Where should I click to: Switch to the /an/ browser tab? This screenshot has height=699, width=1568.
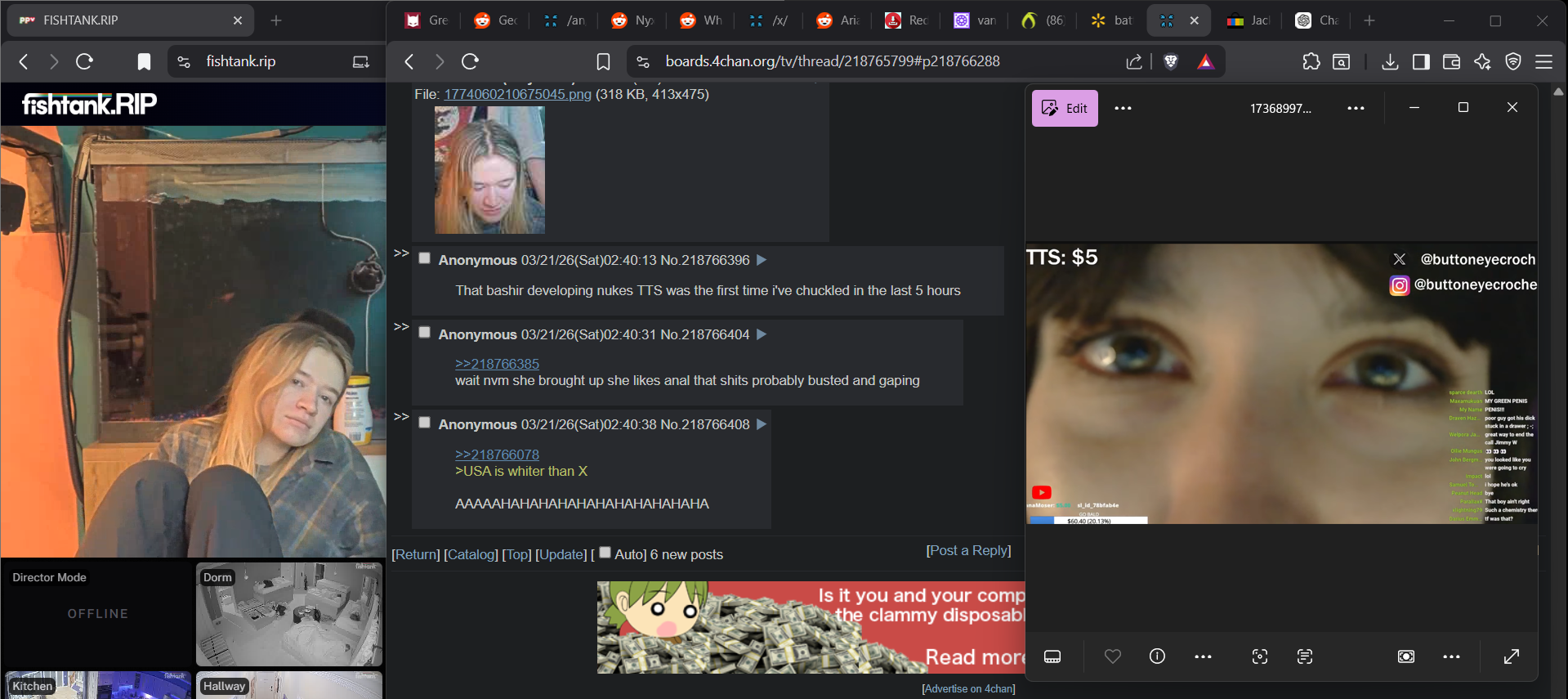click(565, 20)
